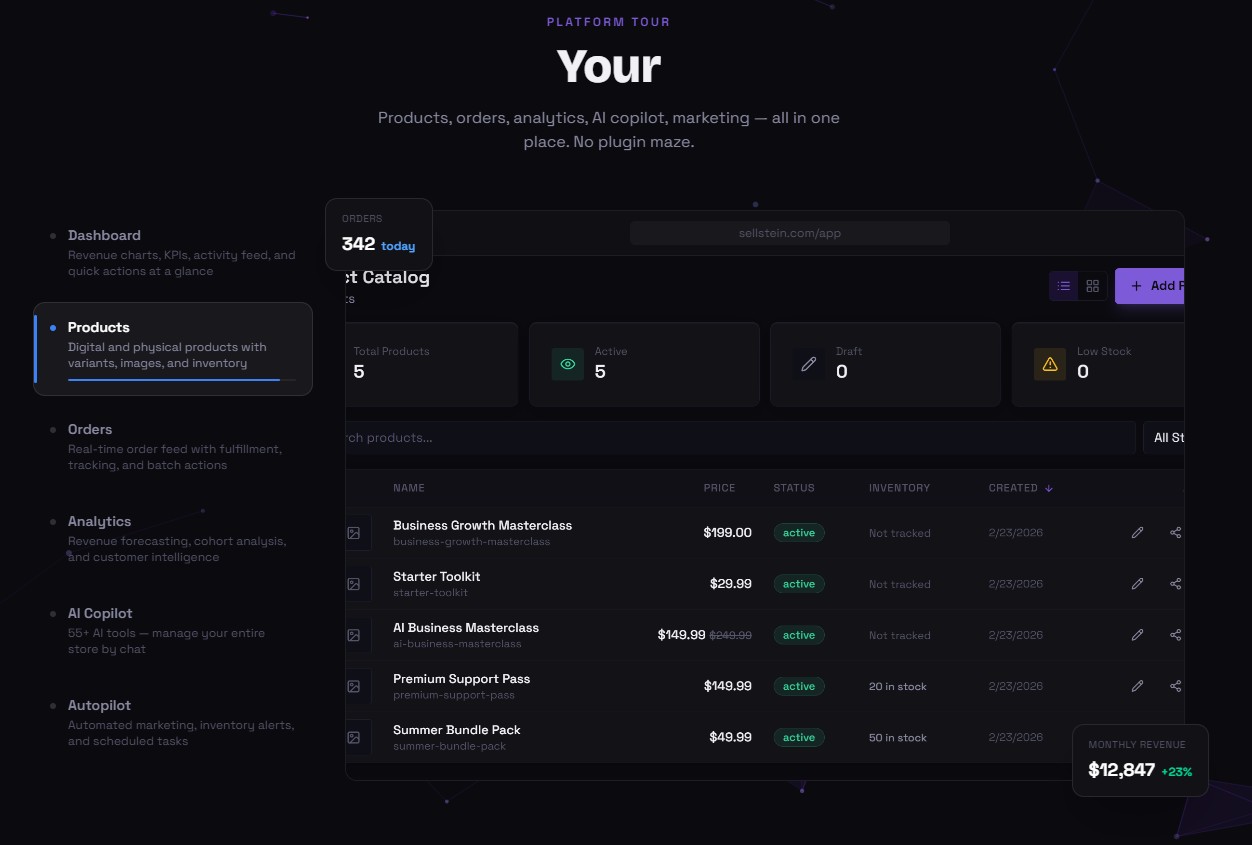The height and width of the screenshot is (845, 1252).
Task: Open the All Status filter dropdown
Action: [1165, 438]
